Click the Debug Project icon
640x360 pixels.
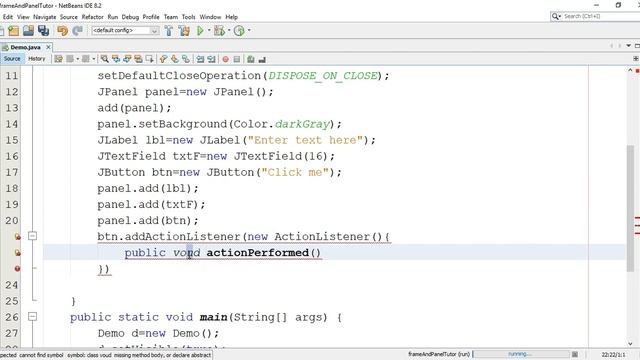(x=220, y=31)
